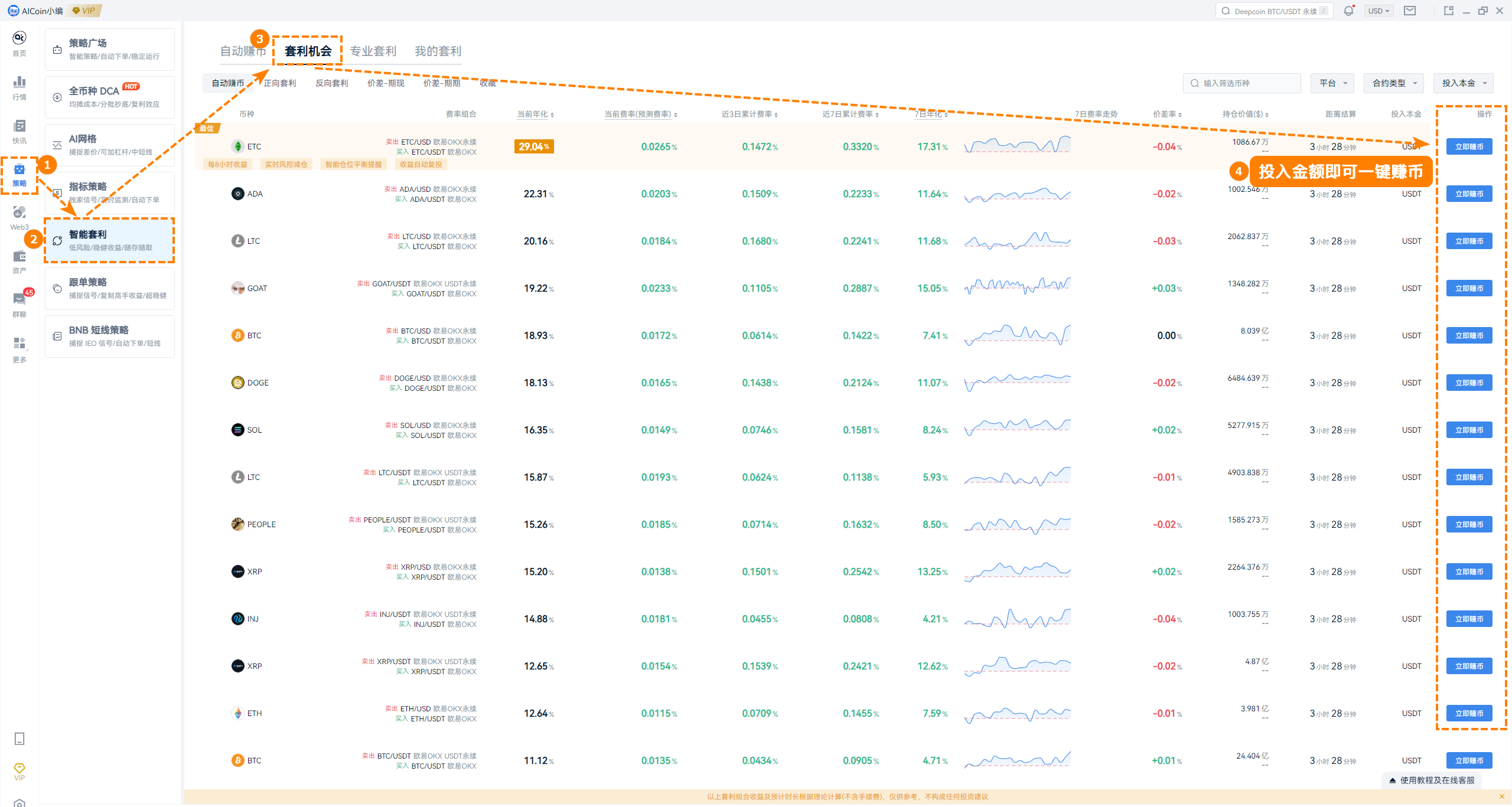This screenshot has width=1512, height=807.
Task: Sort by 当前费率(预测费率) column header
Action: (641, 114)
